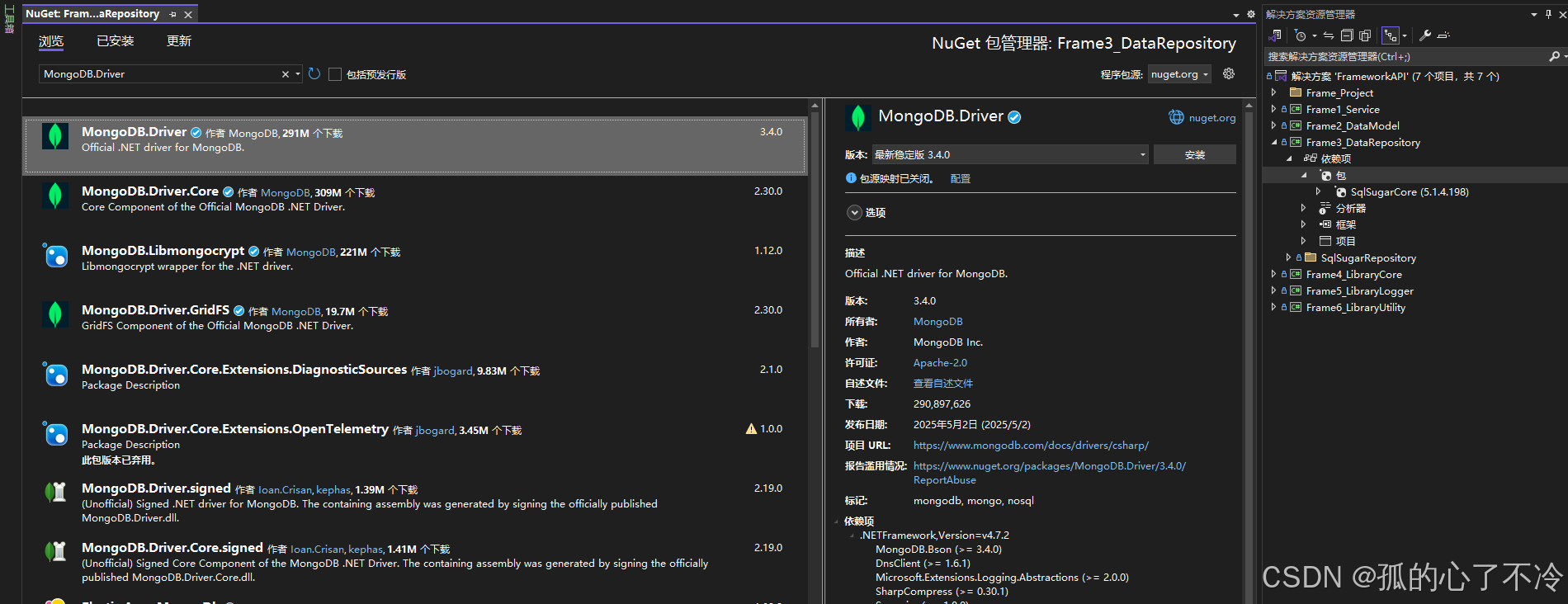Viewport: 1568px width, 604px height.
Task: Open the search history dropdown arrow
Action: click(x=298, y=74)
